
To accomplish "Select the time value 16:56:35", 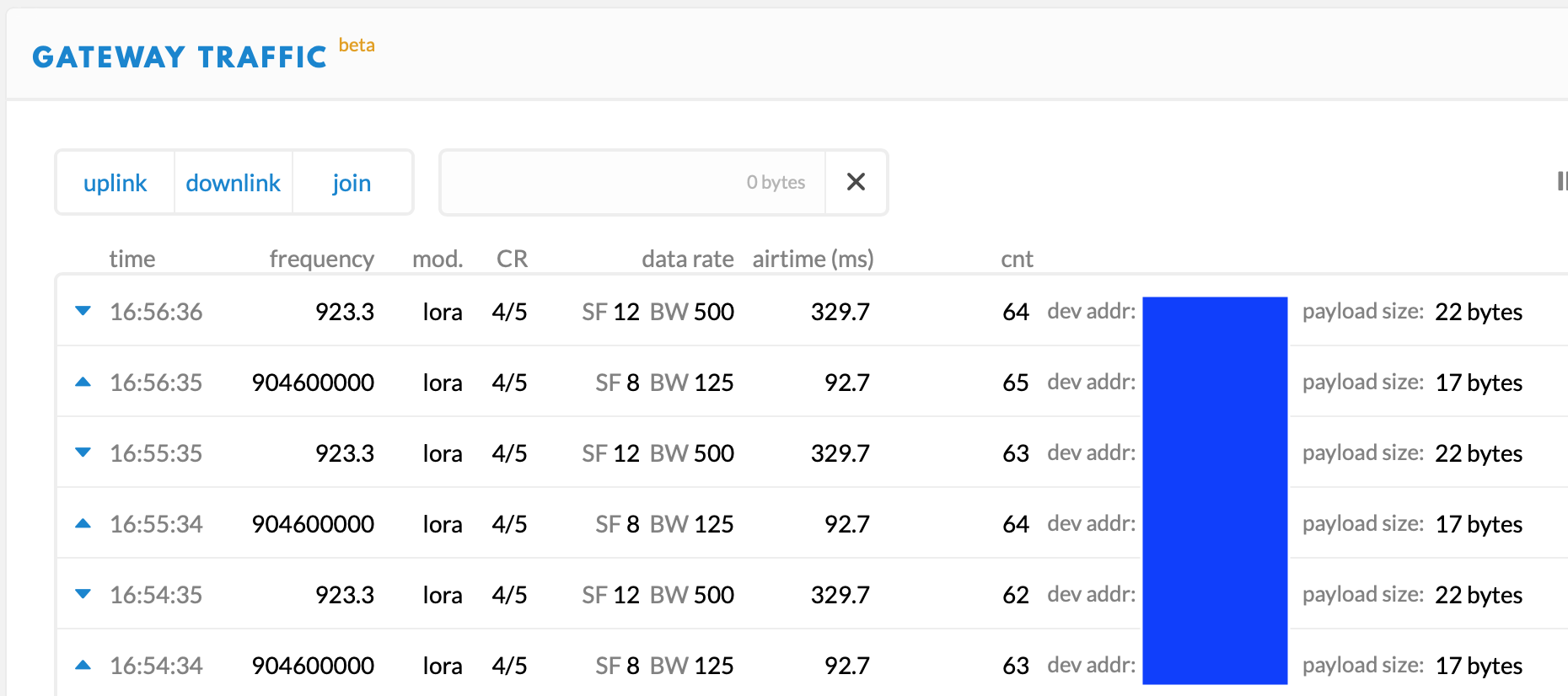I will point(156,383).
